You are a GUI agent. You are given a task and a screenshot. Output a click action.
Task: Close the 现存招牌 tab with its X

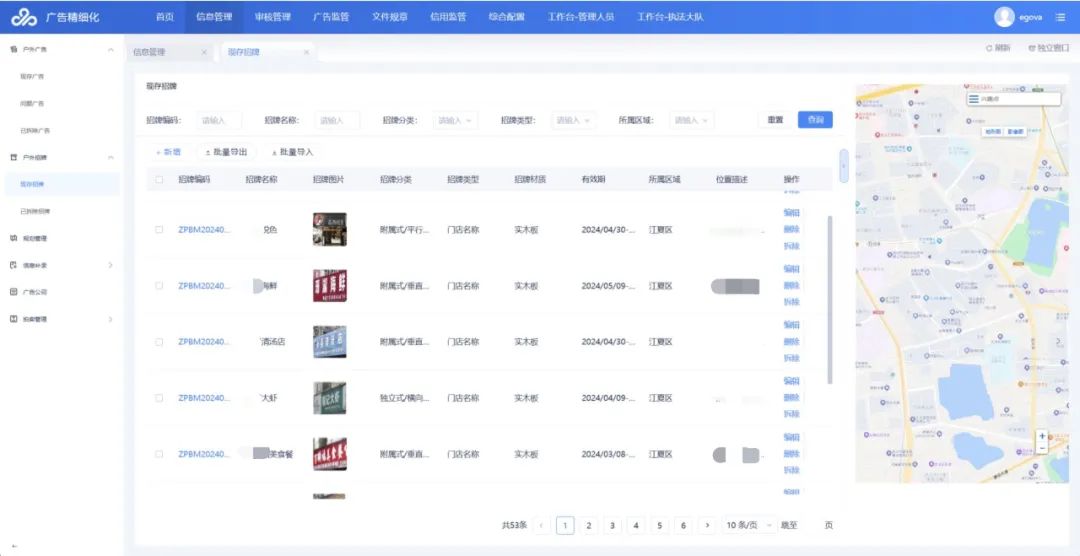coord(306,52)
